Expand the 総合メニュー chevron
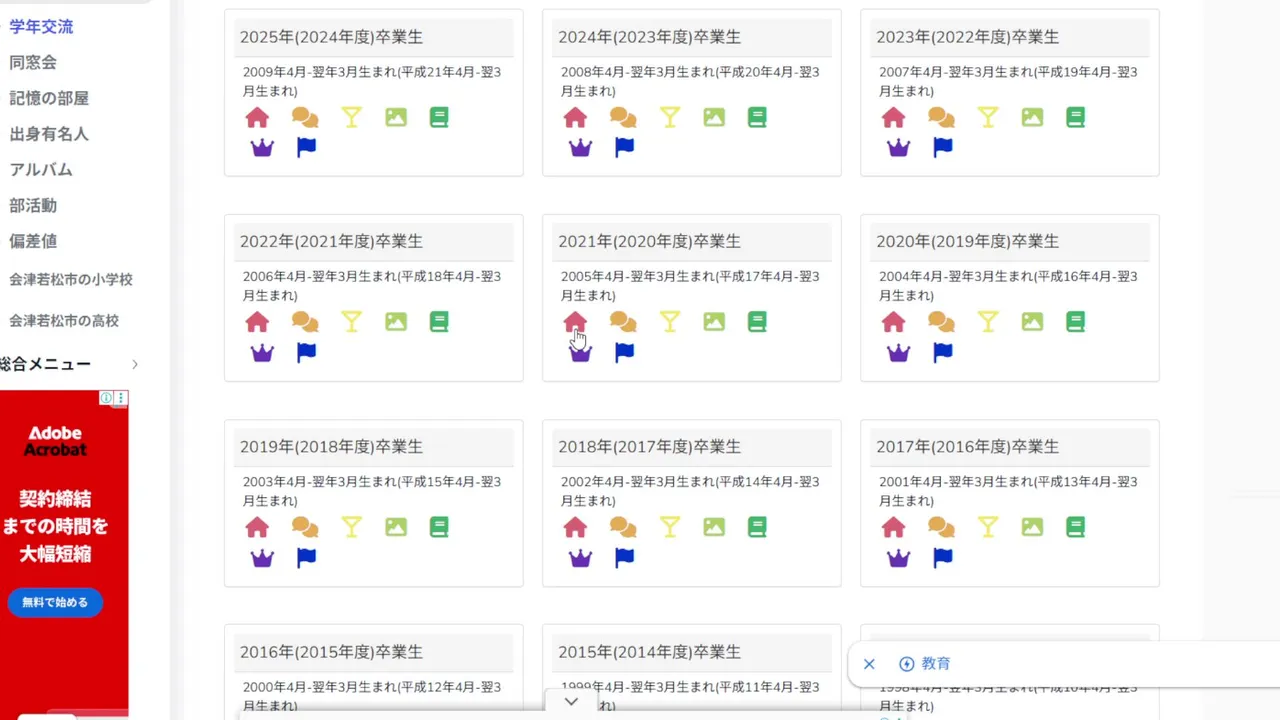The height and width of the screenshot is (720, 1280). click(x=135, y=365)
